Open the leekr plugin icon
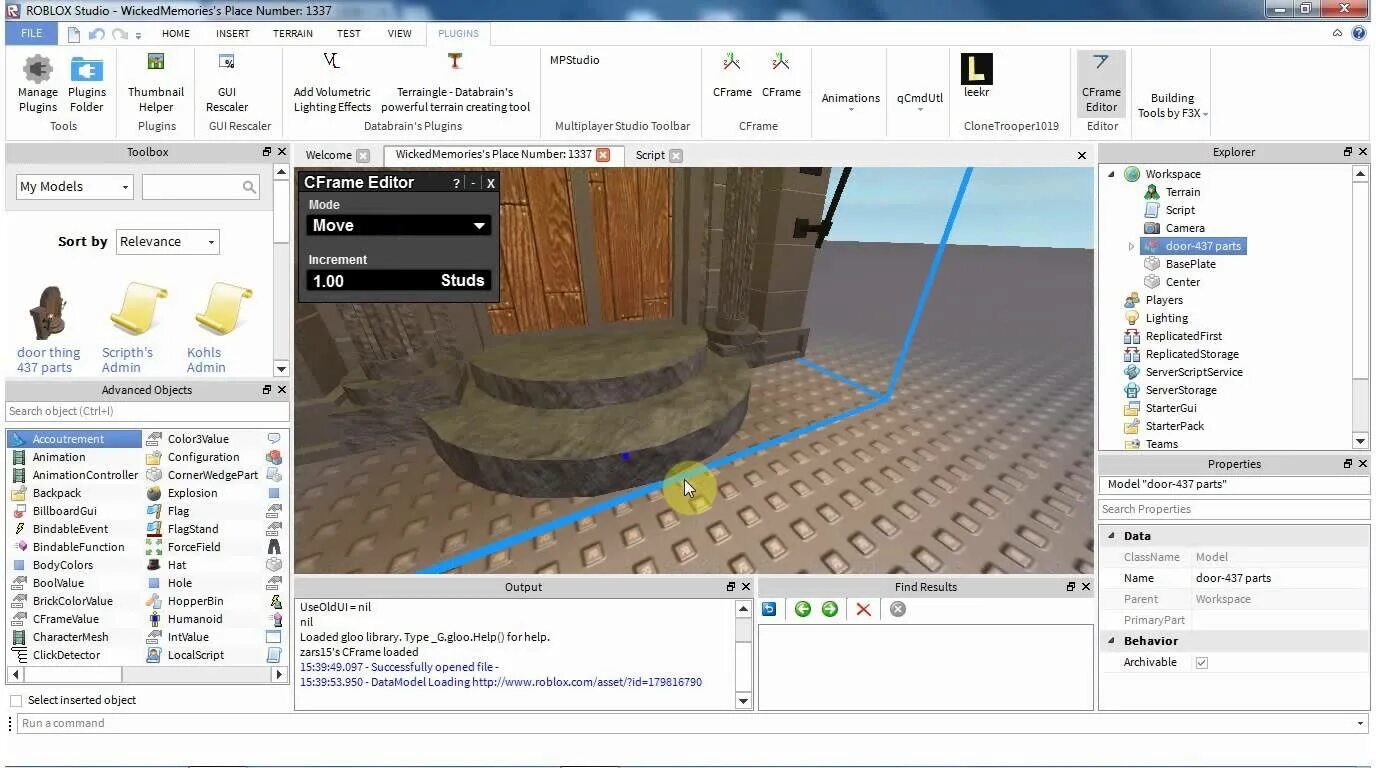 pos(976,76)
